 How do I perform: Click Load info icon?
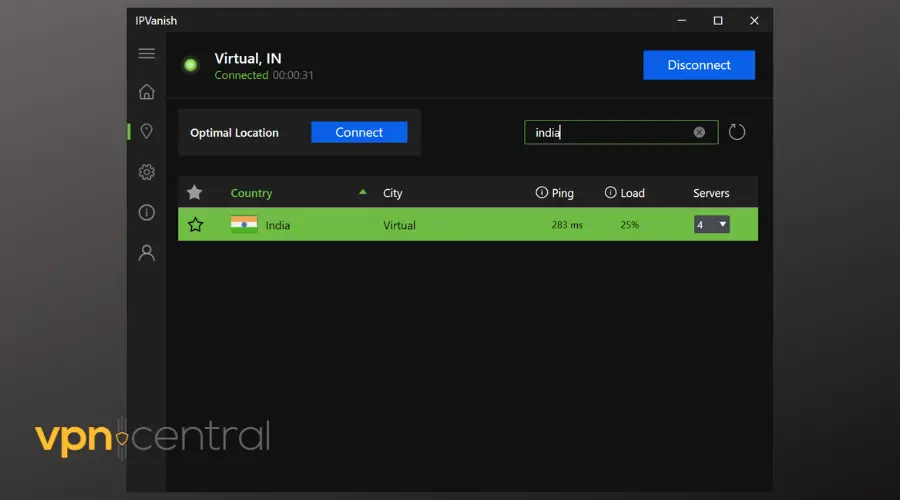click(x=610, y=192)
